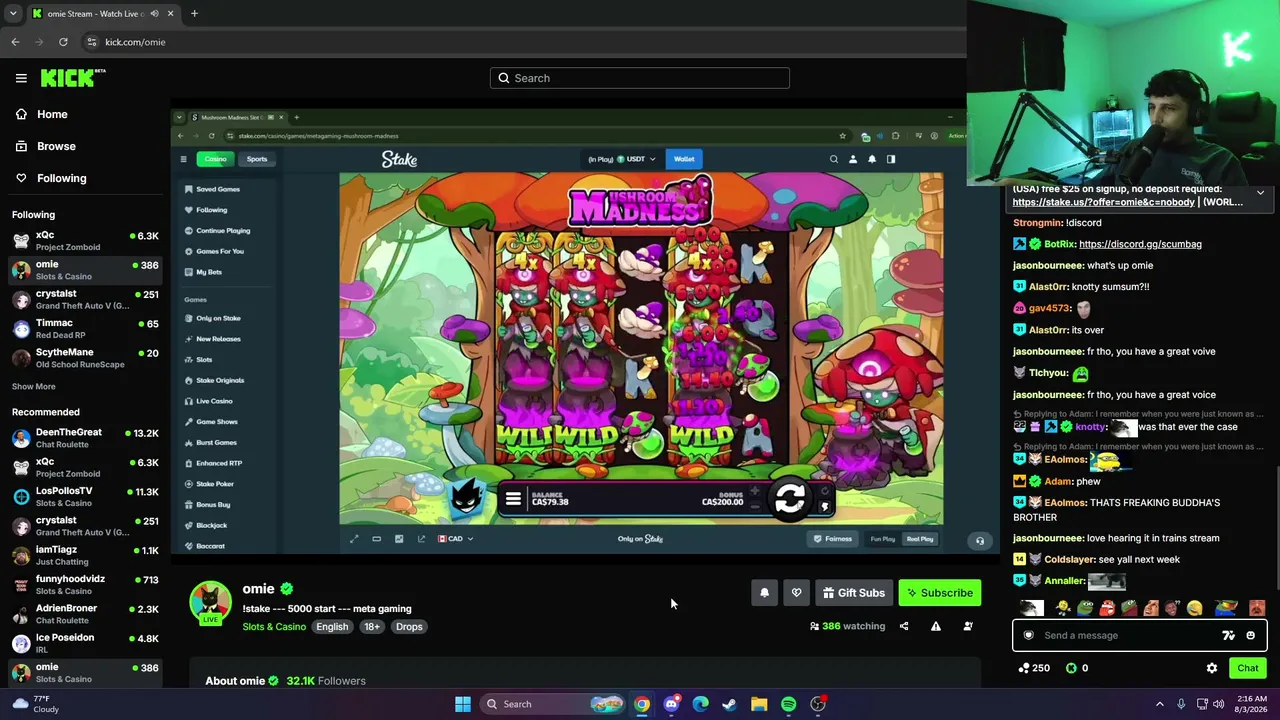Click the green Subscribe button
The width and height of the screenshot is (1280, 720).
click(940, 593)
